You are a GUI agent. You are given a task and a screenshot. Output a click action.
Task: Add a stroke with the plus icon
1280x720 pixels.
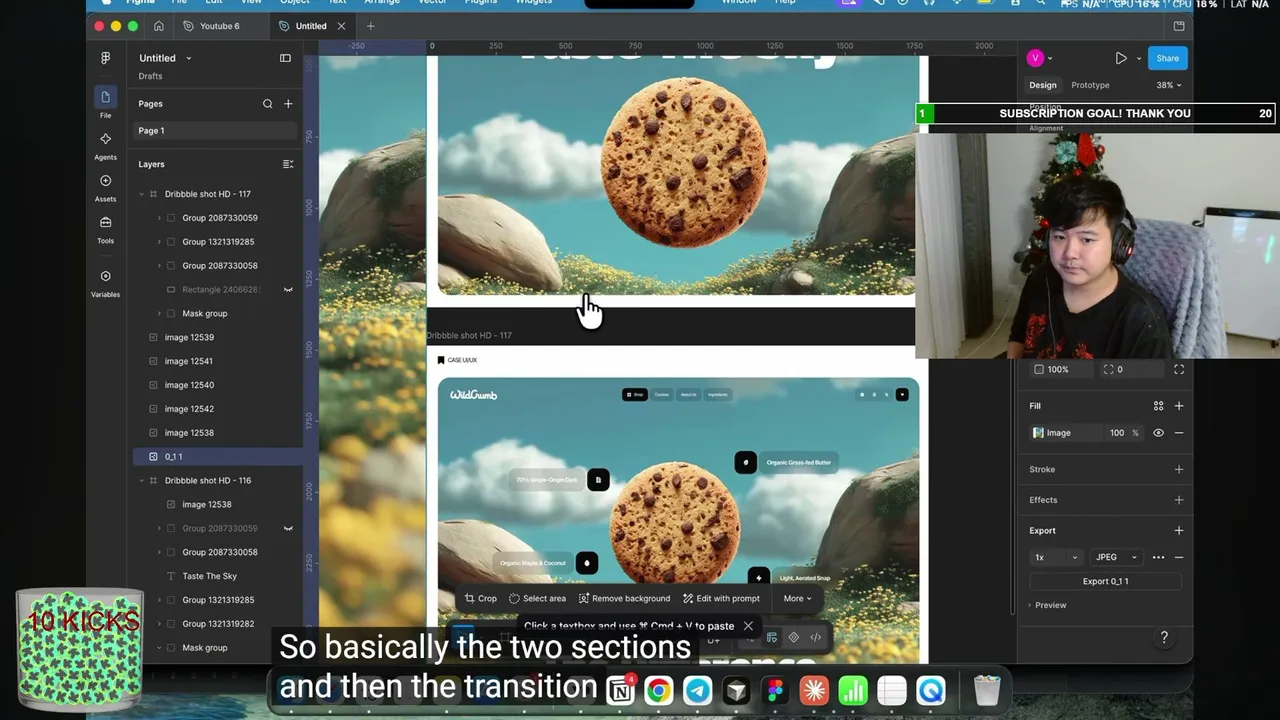tap(1179, 469)
